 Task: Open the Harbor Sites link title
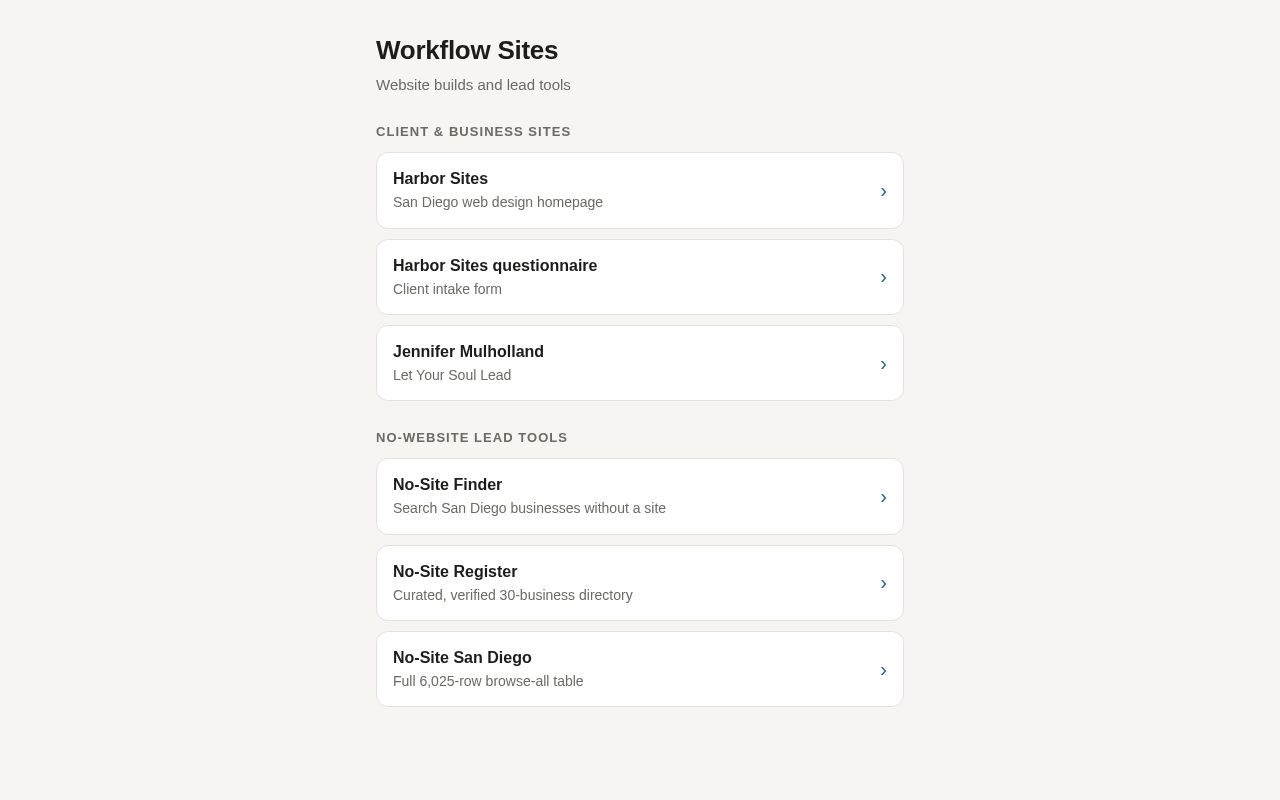coord(440,179)
